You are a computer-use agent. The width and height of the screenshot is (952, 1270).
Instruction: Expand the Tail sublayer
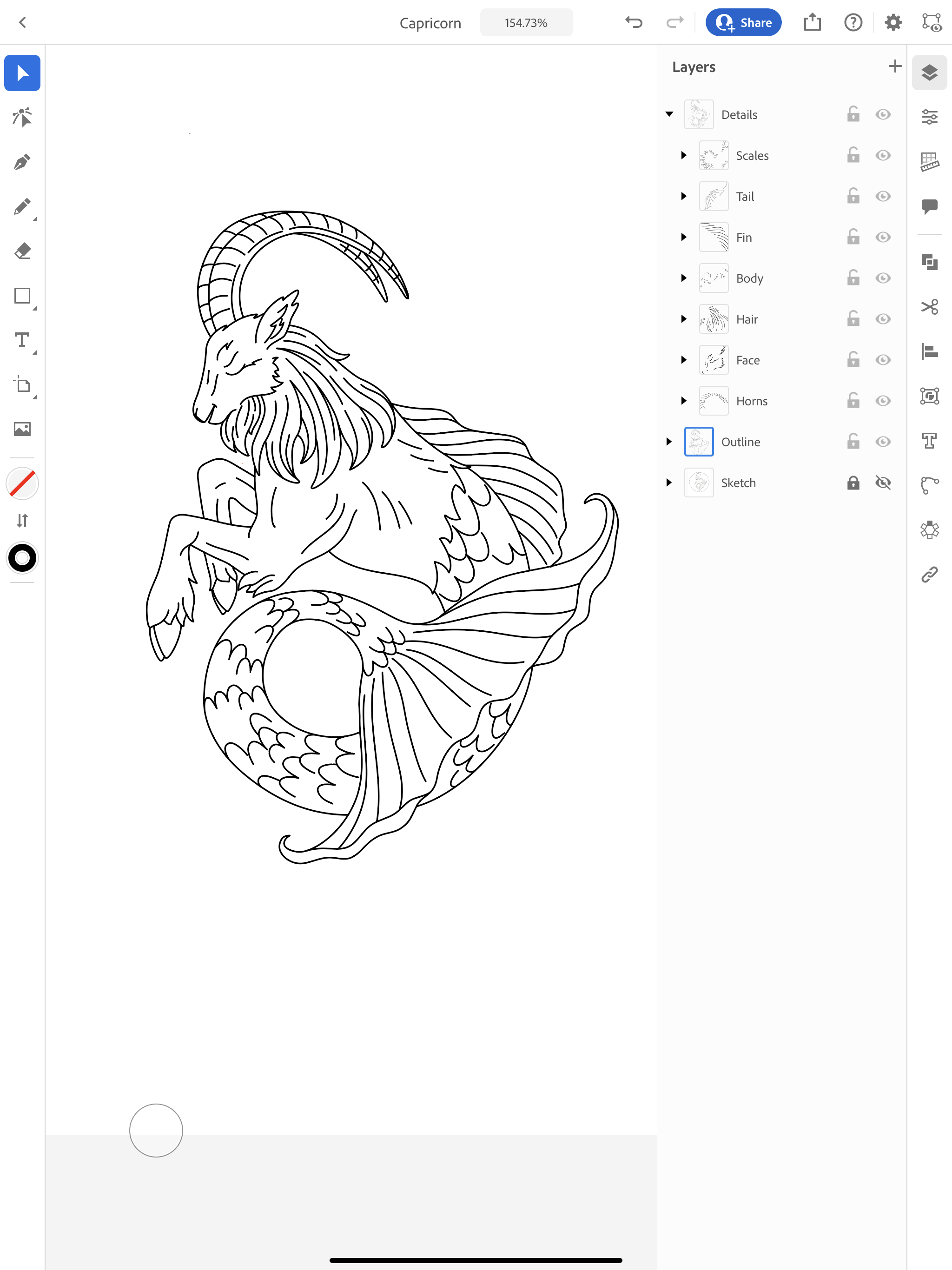click(683, 196)
